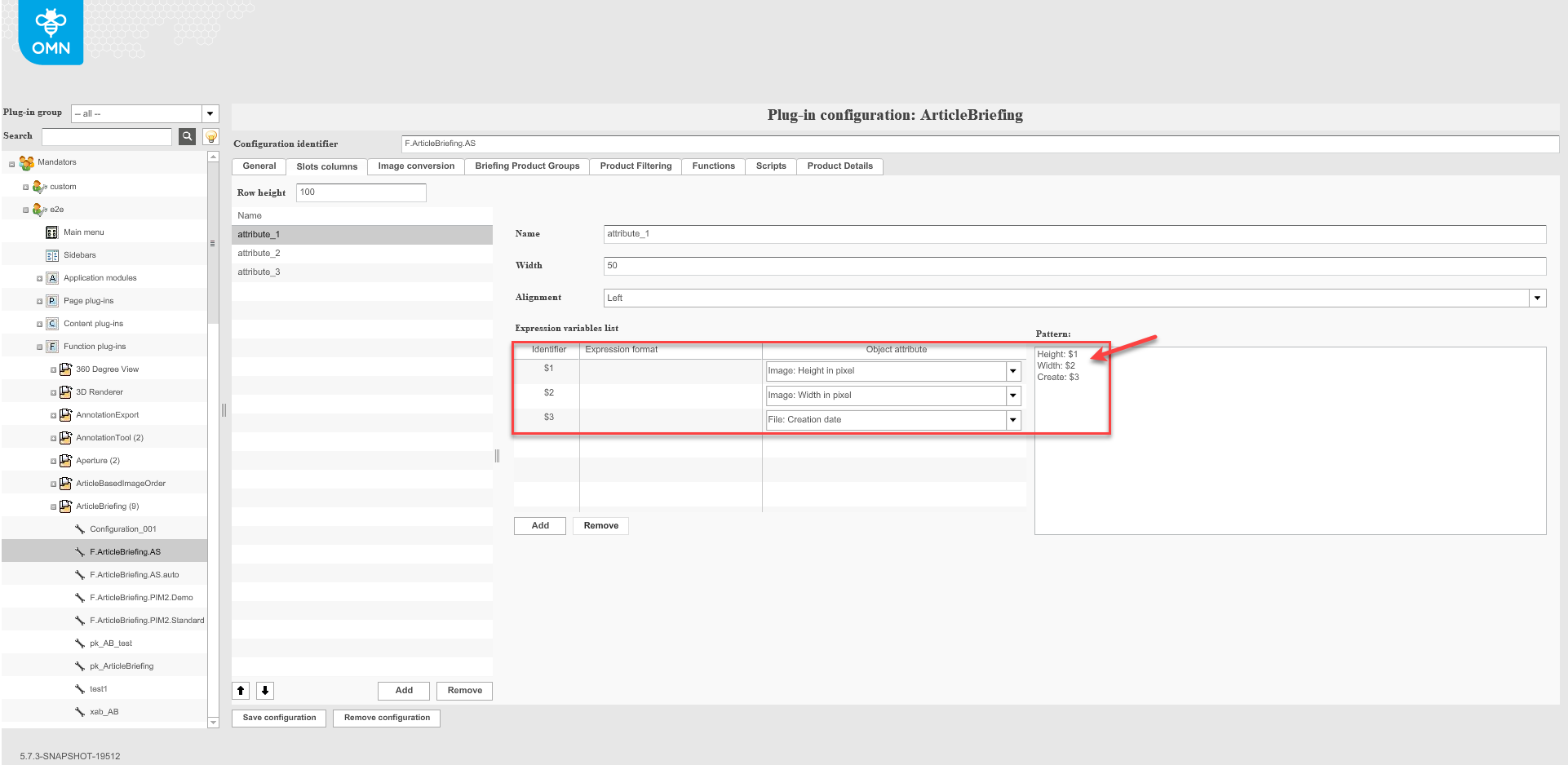1568x765 pixels.
Task: Click the move up arrow icon
Action: pos(241,691)
